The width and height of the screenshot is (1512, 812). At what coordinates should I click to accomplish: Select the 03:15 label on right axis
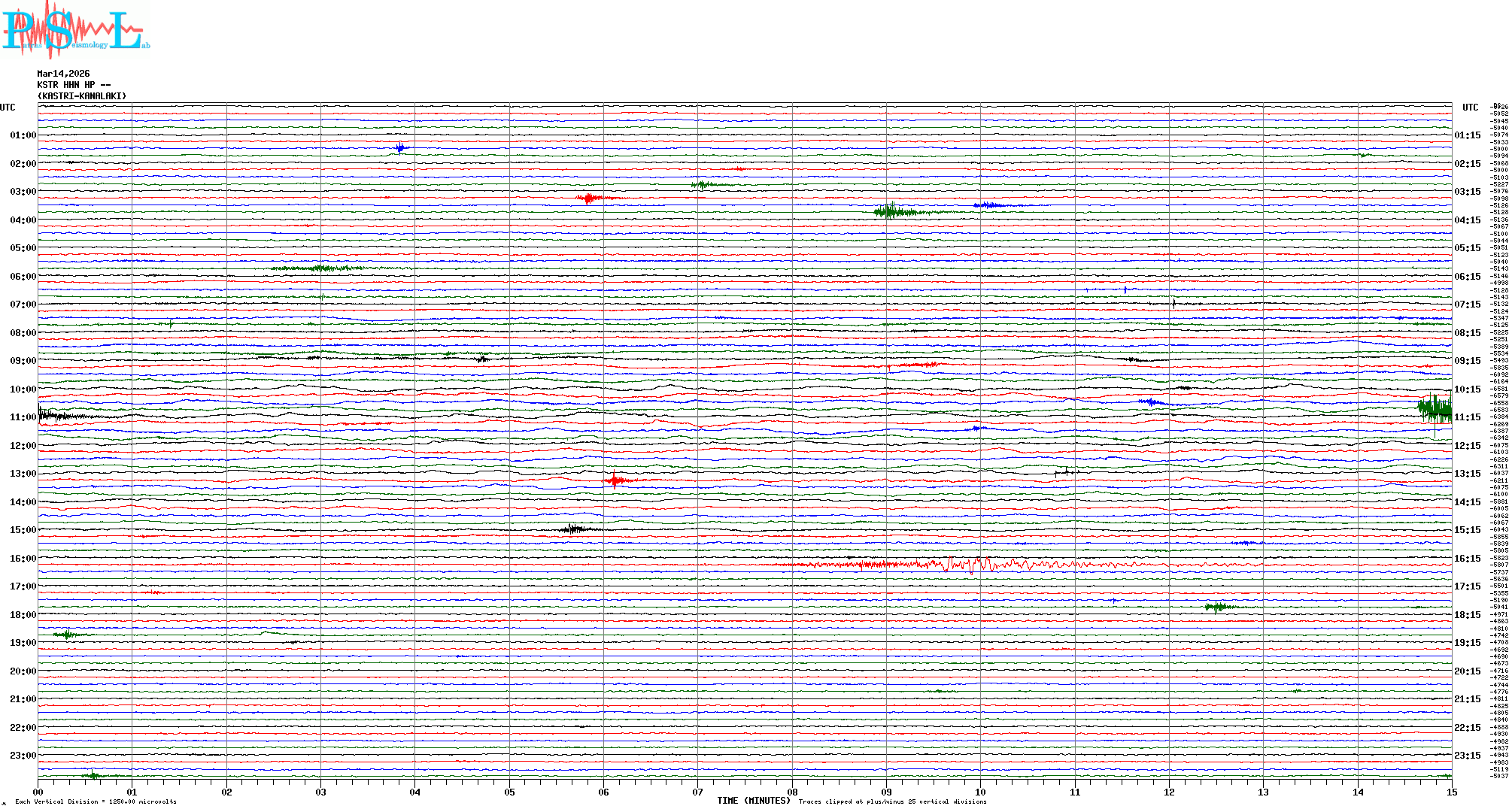[1467, 192]
